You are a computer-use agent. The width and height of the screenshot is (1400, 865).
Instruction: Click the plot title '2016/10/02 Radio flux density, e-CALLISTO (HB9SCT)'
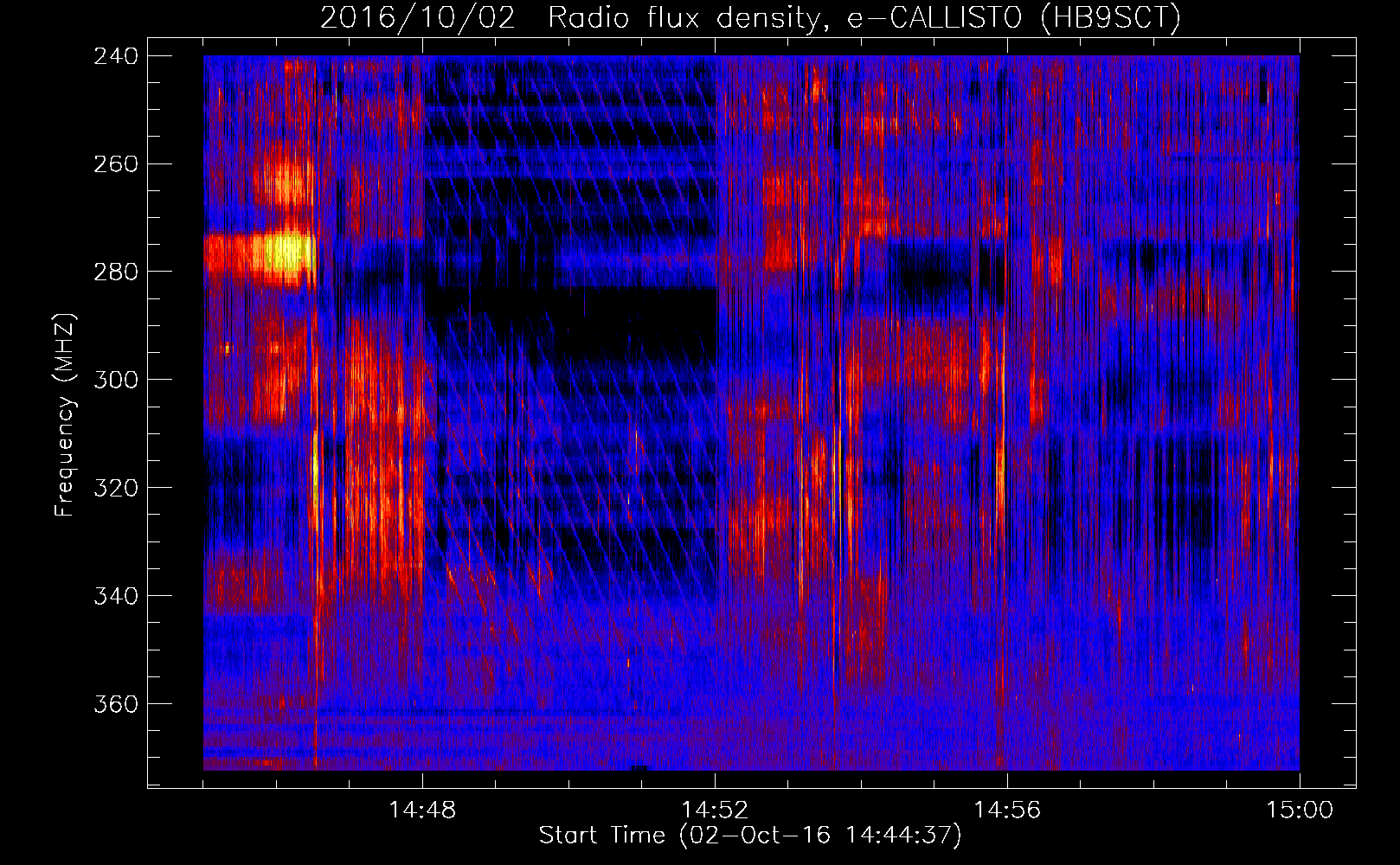pos(750,17)
